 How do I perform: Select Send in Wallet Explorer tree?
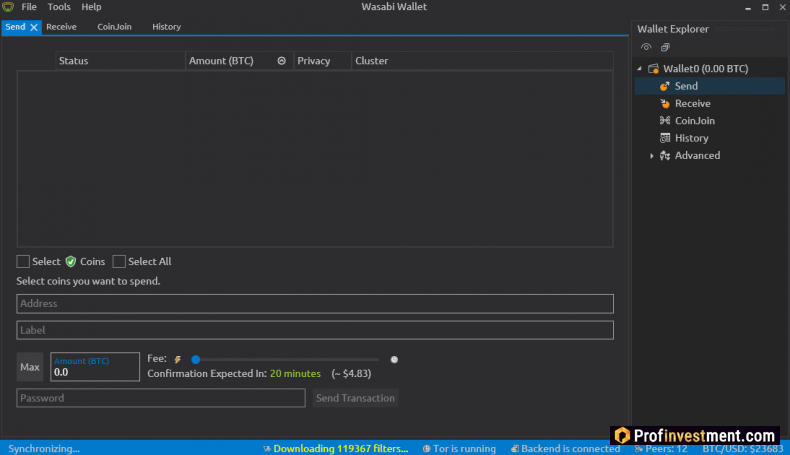(710, 86)
